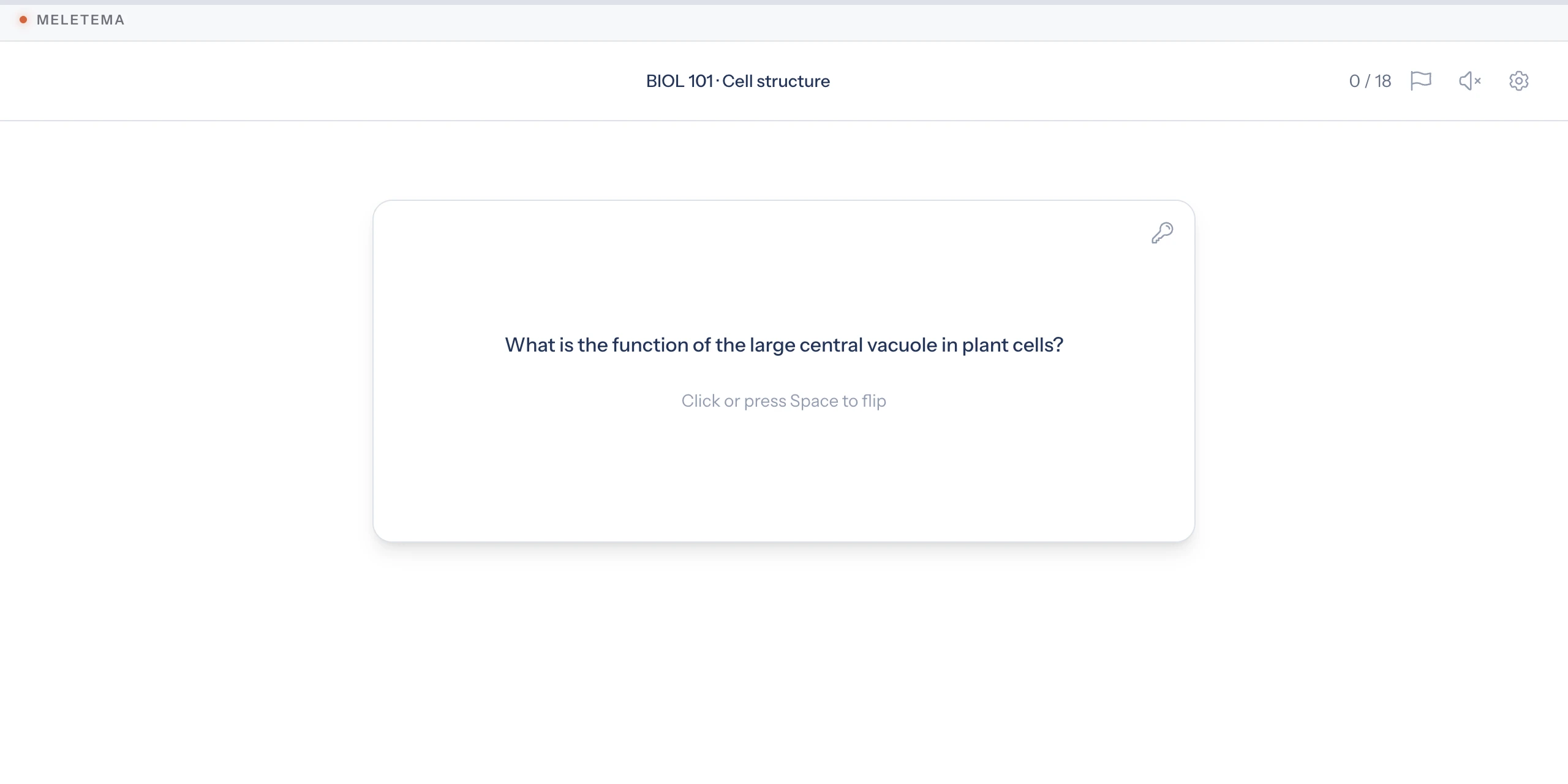Flag this card with the flag icon
1568x784 pixels.
[1420, 81]
